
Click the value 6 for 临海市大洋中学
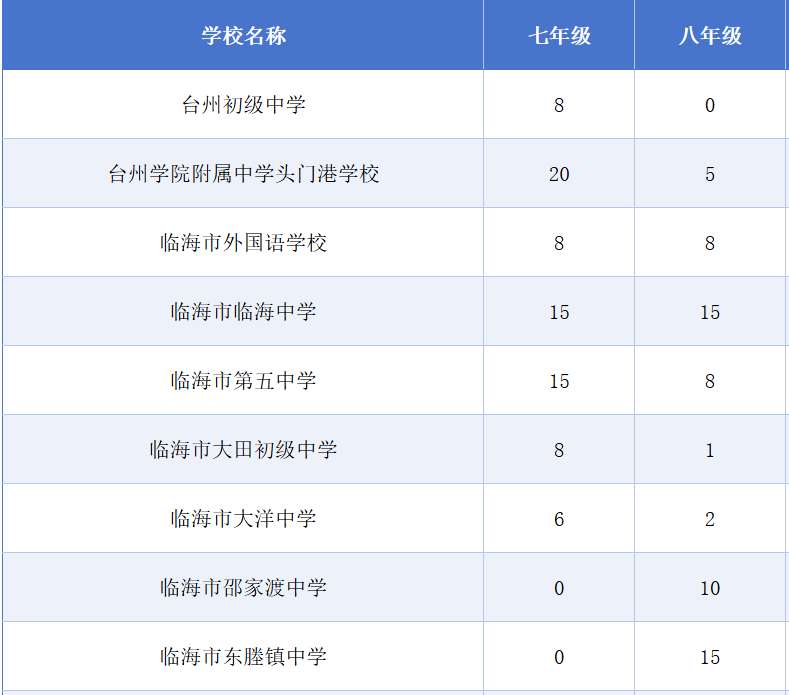pos(559,518)
